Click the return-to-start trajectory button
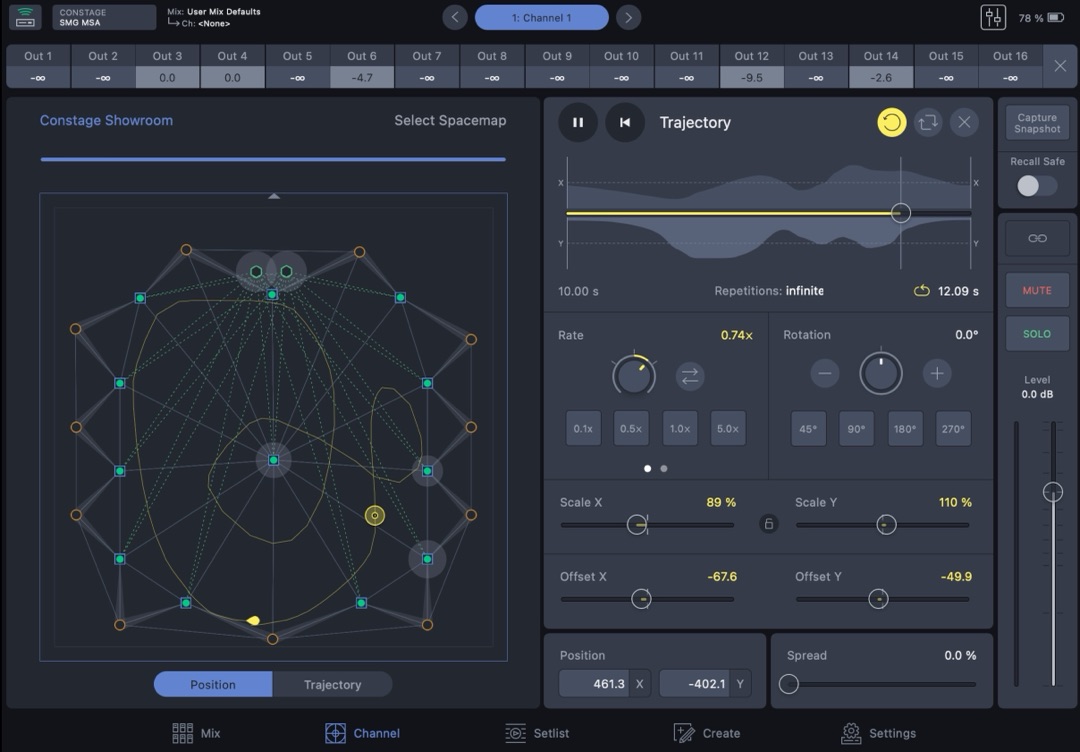1080x752 pixels. coord(625,123)
